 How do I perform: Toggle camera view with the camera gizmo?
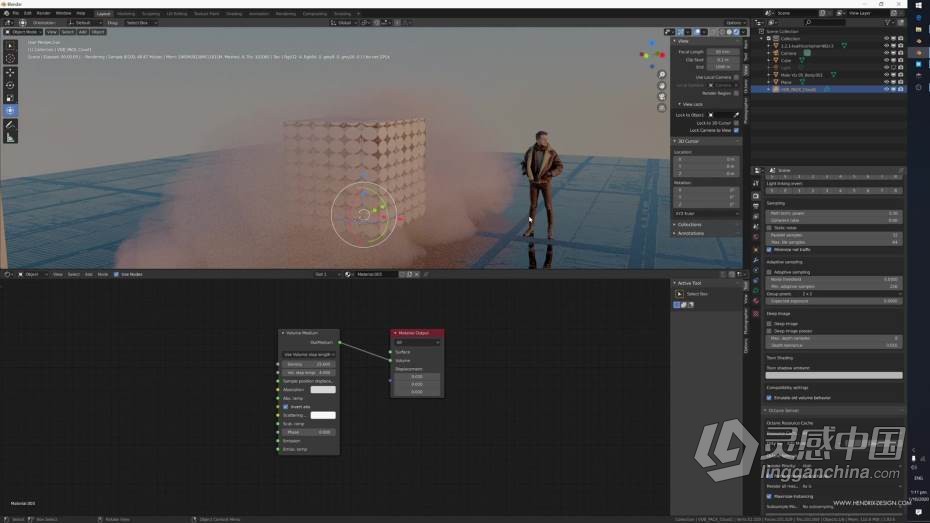click(661, 97)
